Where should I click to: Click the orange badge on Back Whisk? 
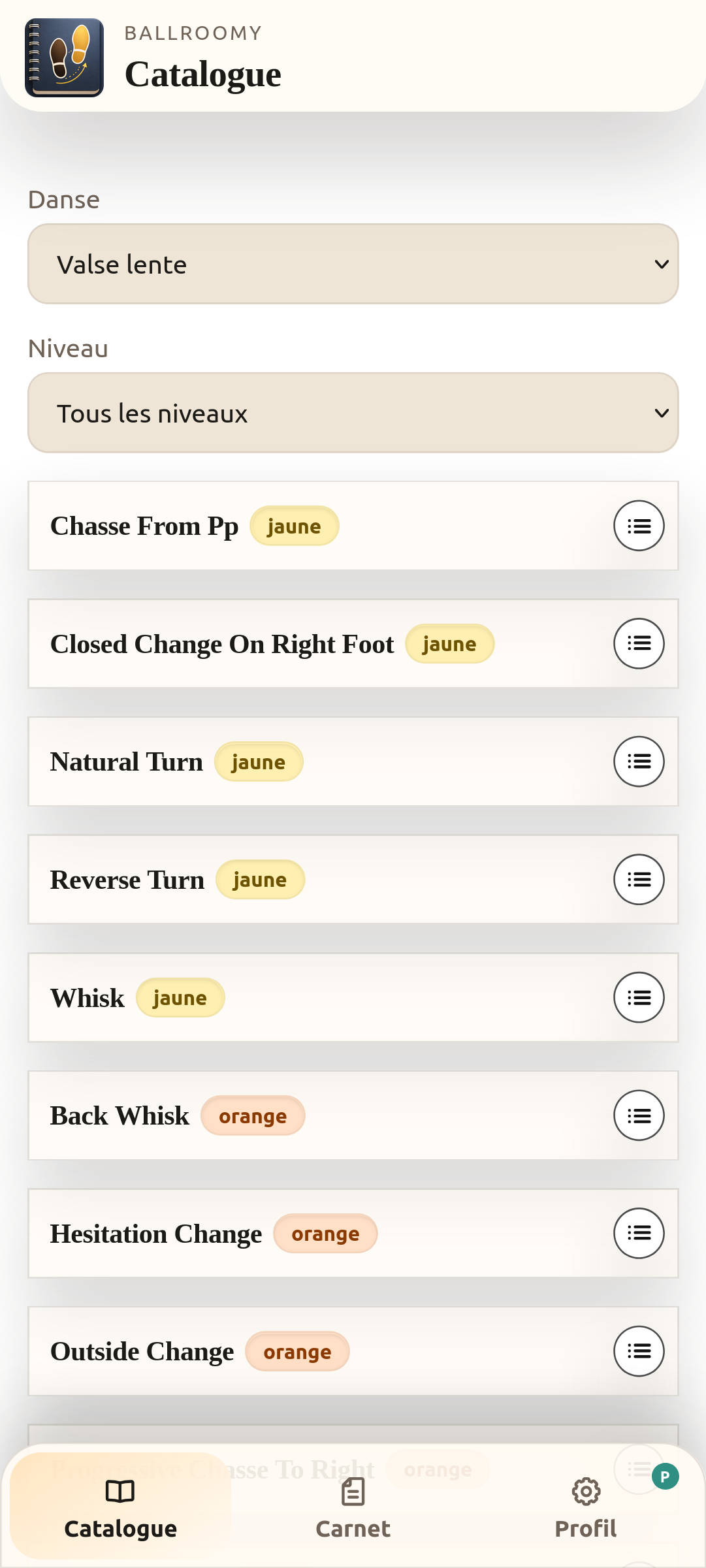(253, 1116)
